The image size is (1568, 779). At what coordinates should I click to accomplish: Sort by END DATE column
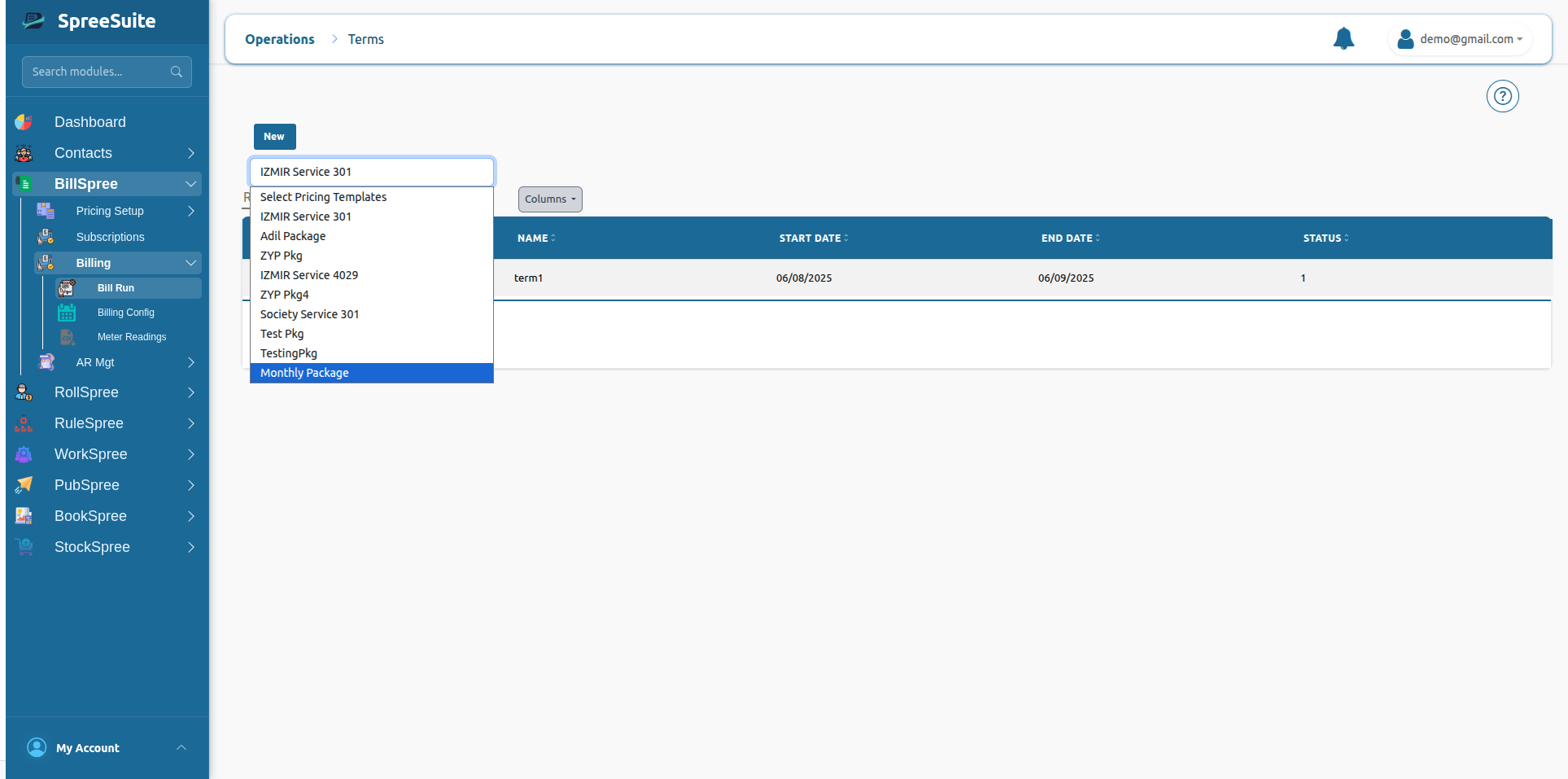tap(1070, 239)
